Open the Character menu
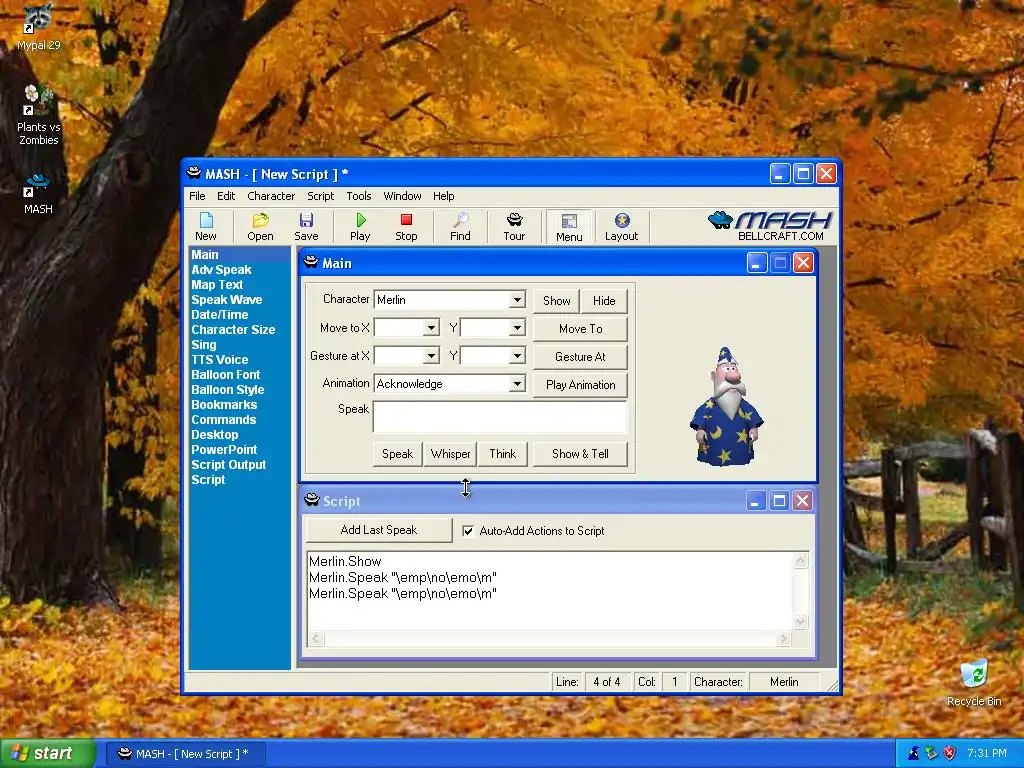1024x768 pixels. (271, 196)
